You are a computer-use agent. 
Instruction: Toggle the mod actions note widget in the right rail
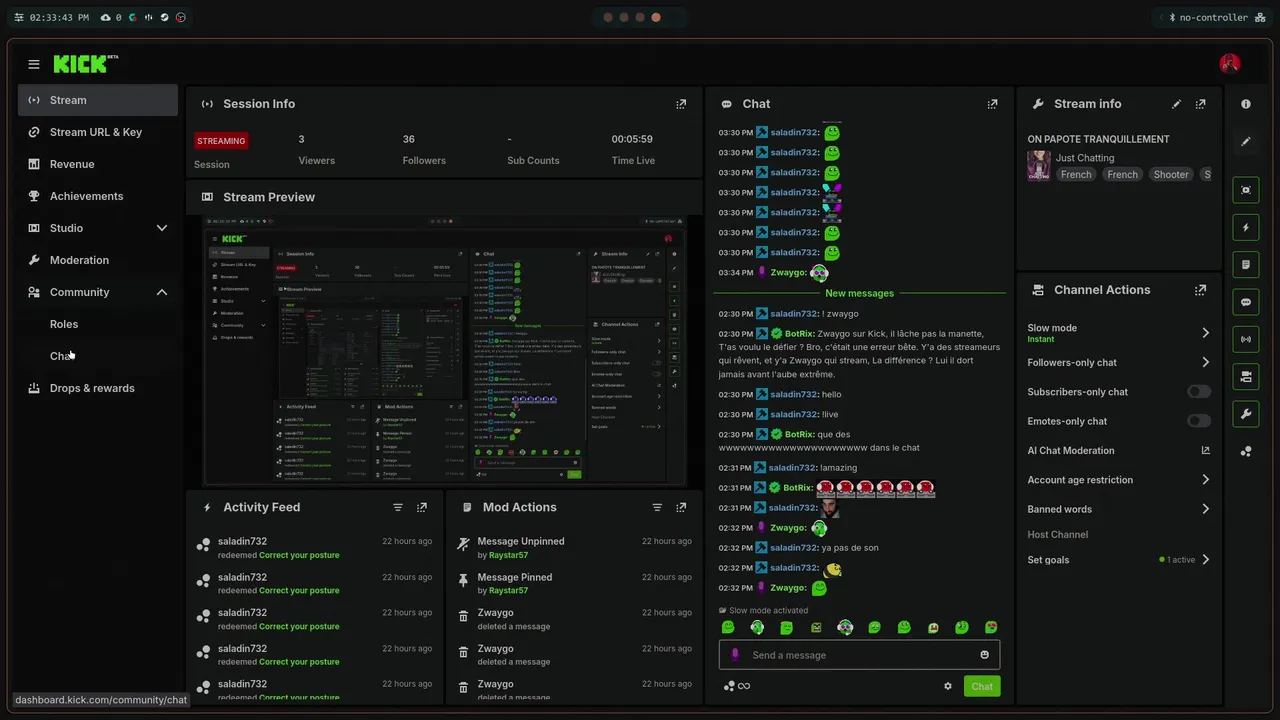point(1246,264)
